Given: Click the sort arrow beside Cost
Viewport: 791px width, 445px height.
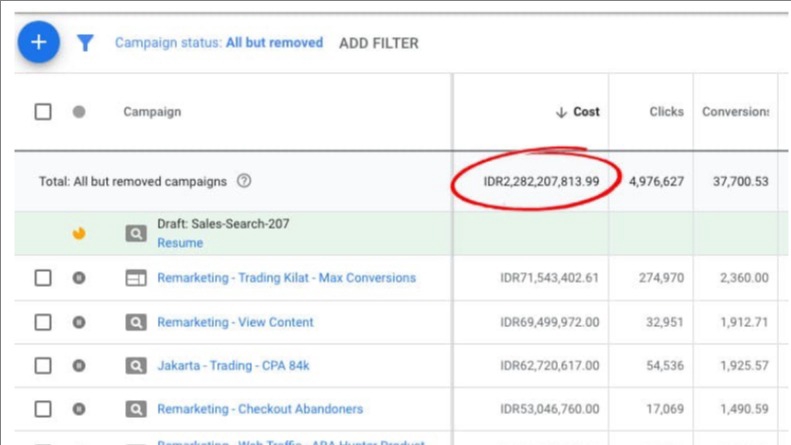Looking at the screenshot, I should click(x=561, y=112).
